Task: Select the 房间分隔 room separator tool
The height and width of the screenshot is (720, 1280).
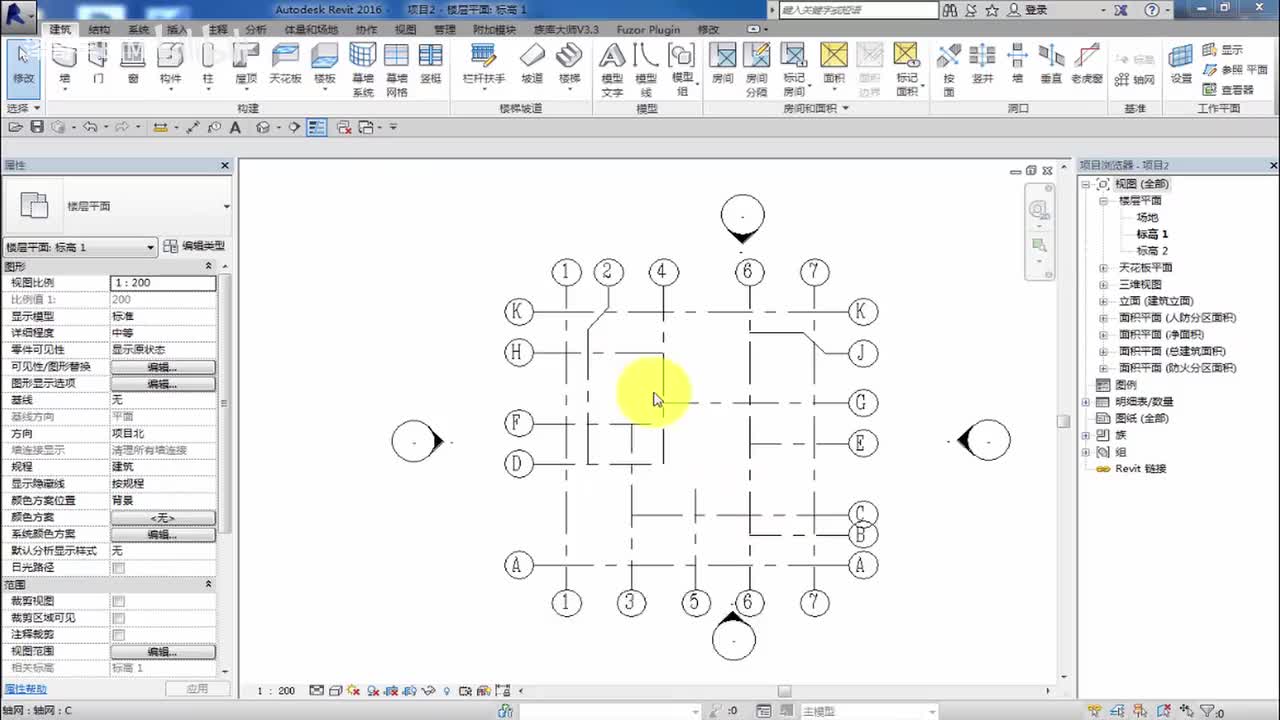Action: click(x=757, y=69)
